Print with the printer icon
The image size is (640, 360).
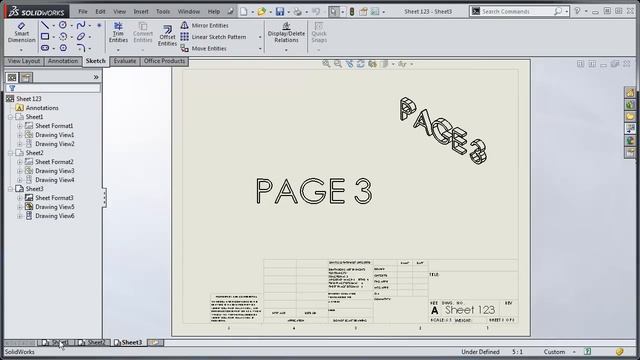(298, 11)
